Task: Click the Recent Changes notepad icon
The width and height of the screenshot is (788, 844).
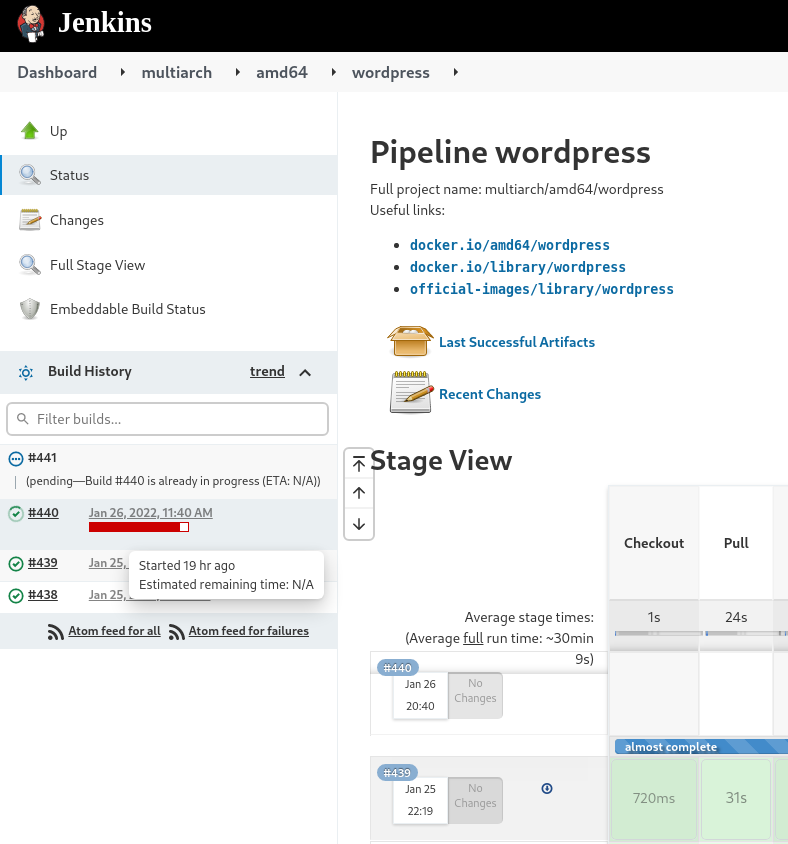Action: (410, 393)
